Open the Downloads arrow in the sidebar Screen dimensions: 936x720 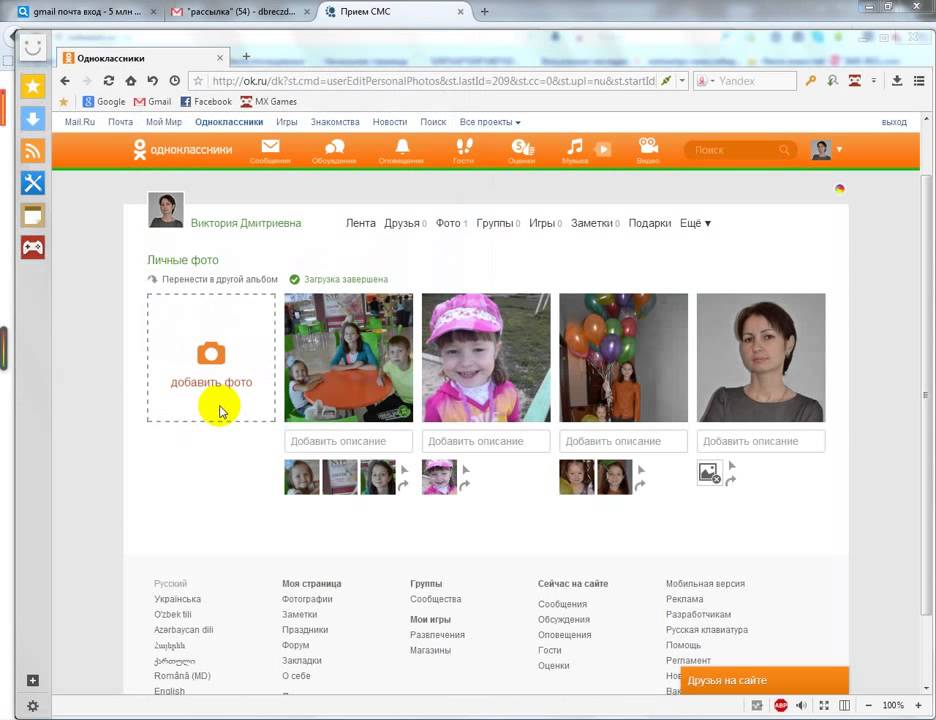[x=33, y=119]
